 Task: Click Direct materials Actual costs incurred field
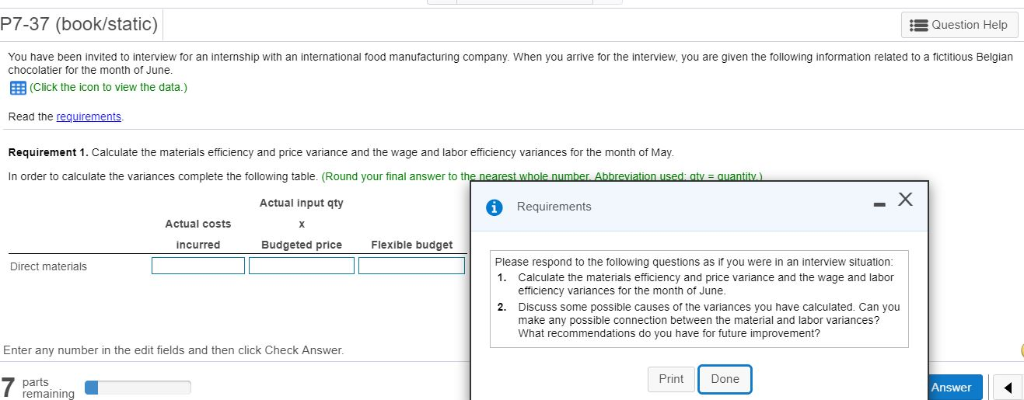click(x=198, y=266)
